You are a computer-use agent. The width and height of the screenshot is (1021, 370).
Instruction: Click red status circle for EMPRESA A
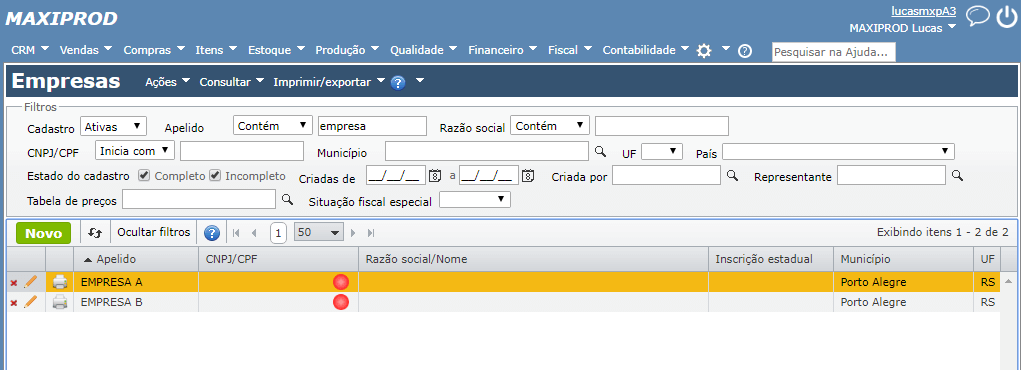pos(341,282)
